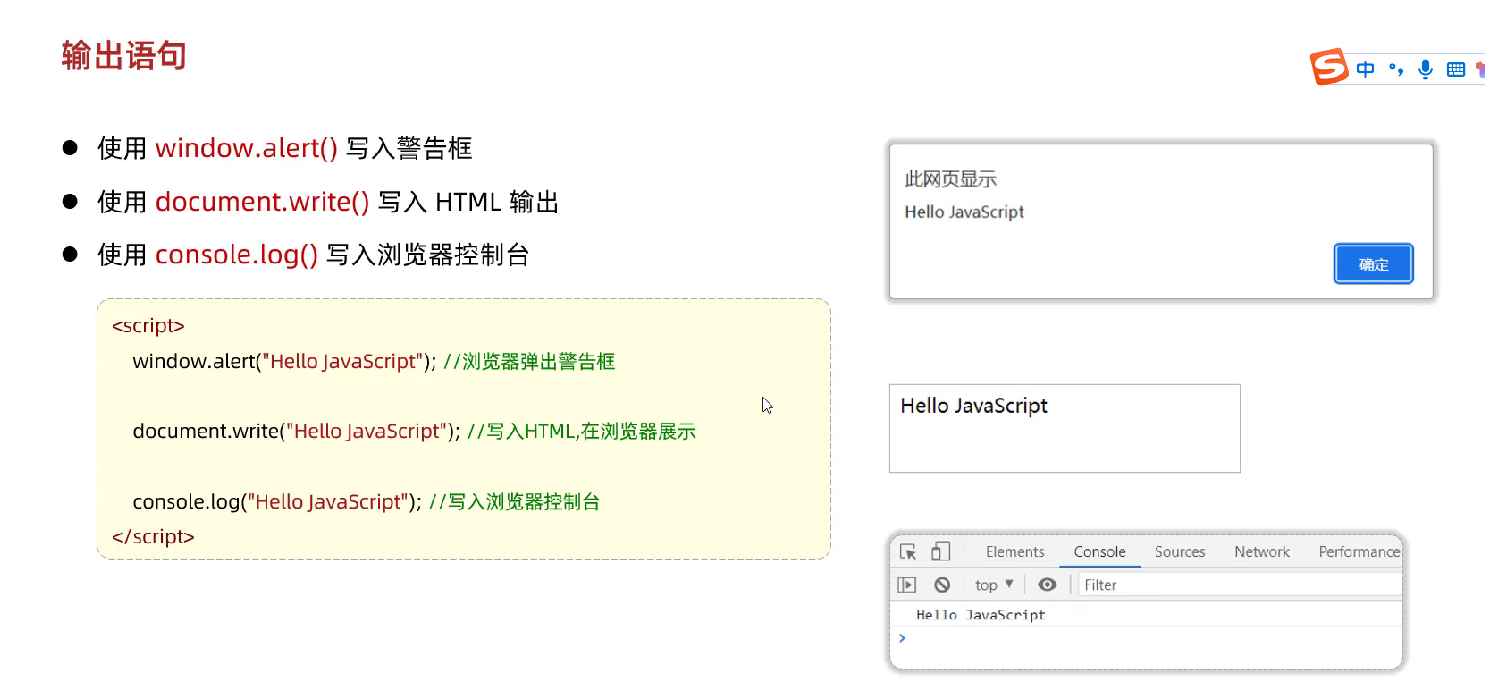Toggle the live expression eye icon
Image resolution: width=1485 pixels, height=685 pixels.
(x=1047, y=585)
